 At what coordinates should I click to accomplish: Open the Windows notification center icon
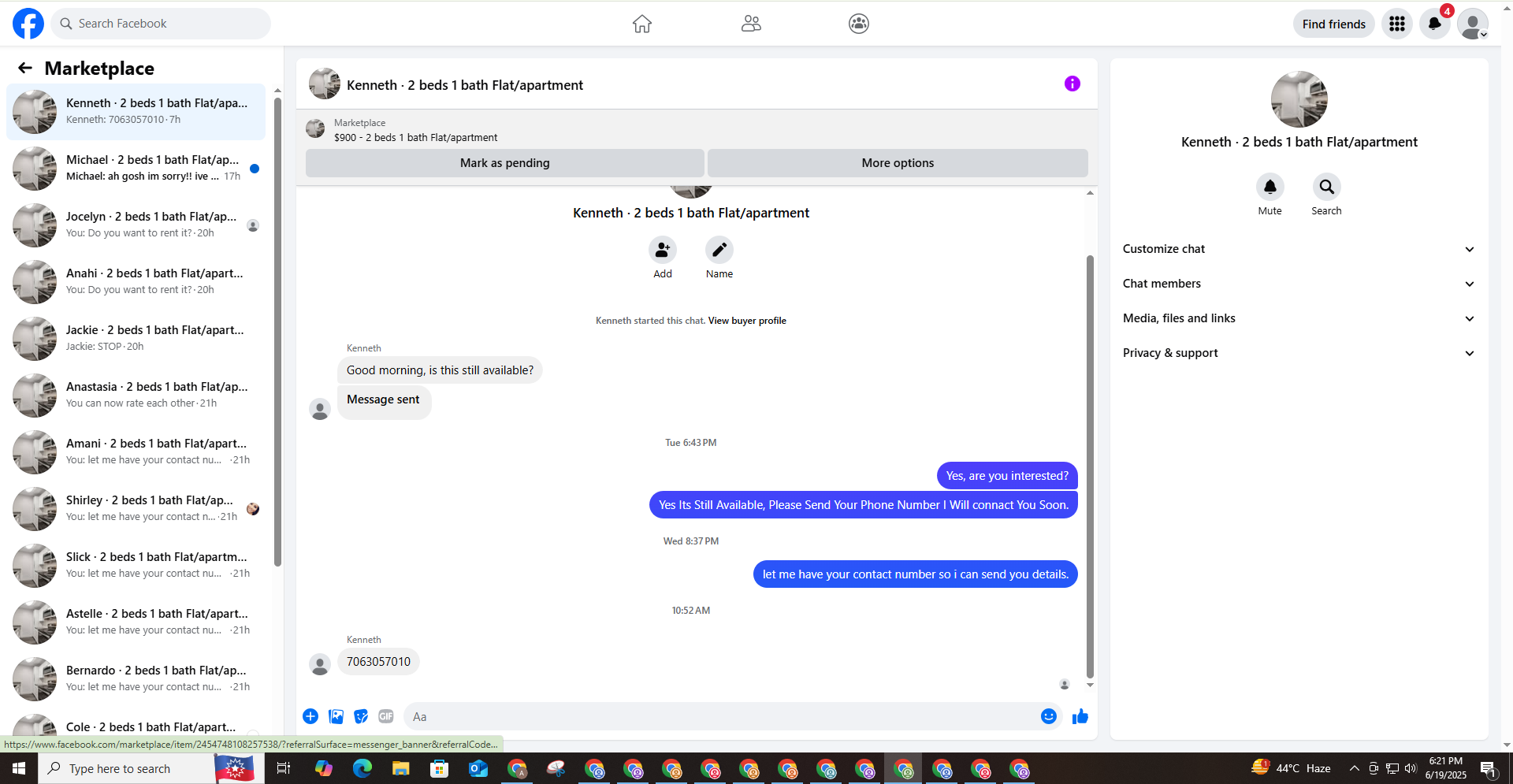1488,769
